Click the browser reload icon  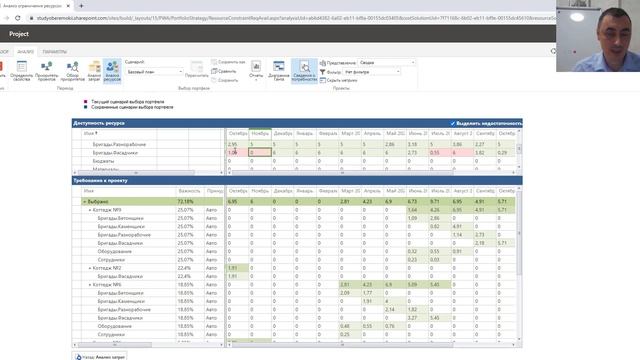pos(18,18)
